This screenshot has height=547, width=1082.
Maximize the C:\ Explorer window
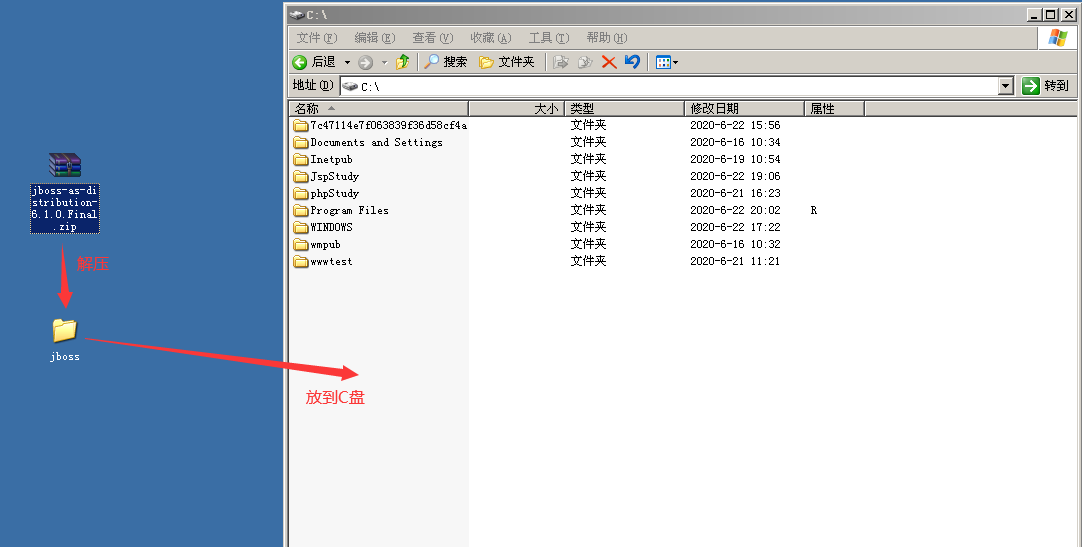pyautogui.click(x=1051, y=14)
